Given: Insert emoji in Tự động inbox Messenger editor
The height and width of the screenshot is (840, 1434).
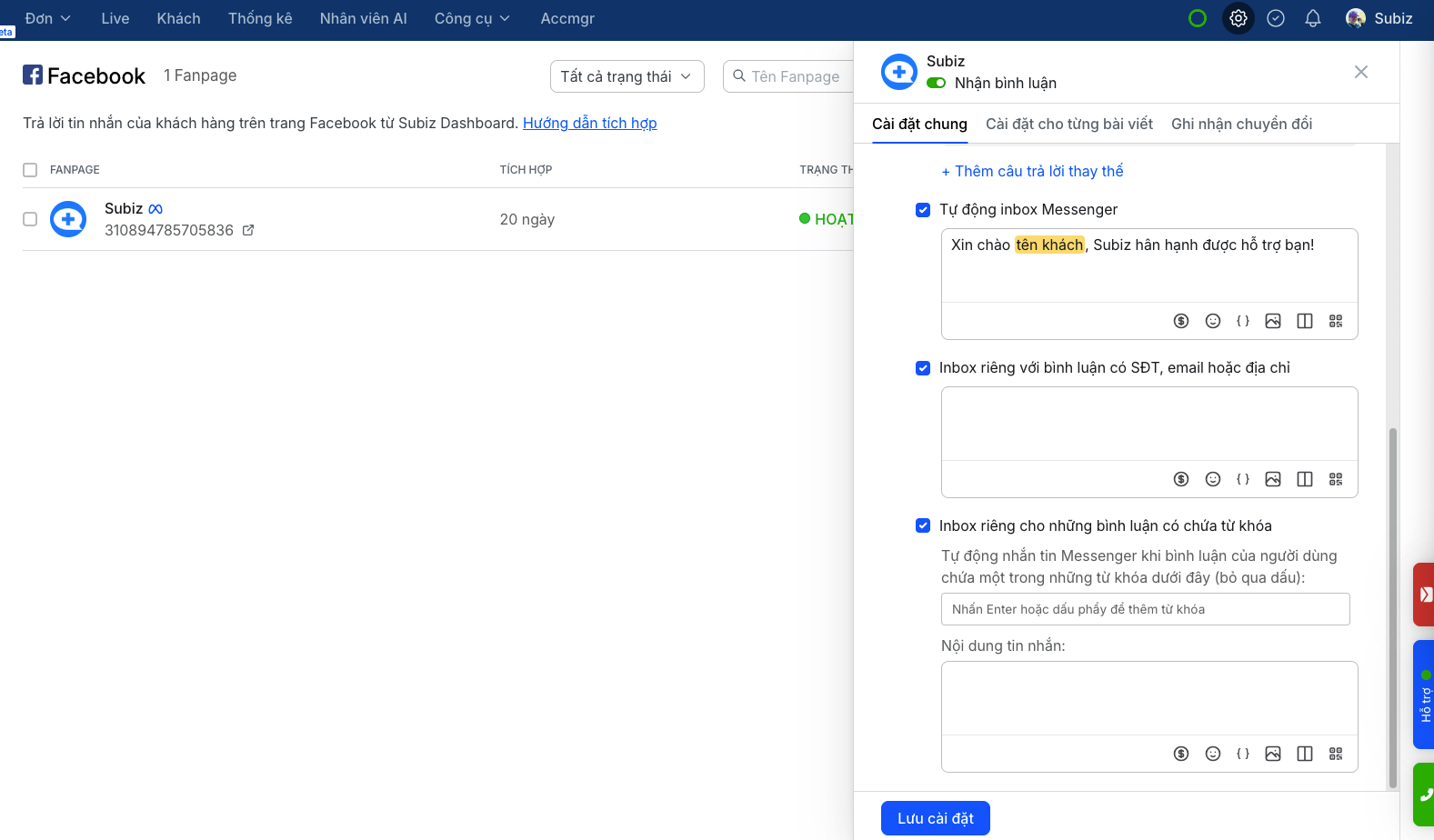Looking at the screenshot, I should click(x=1212, y=321).
